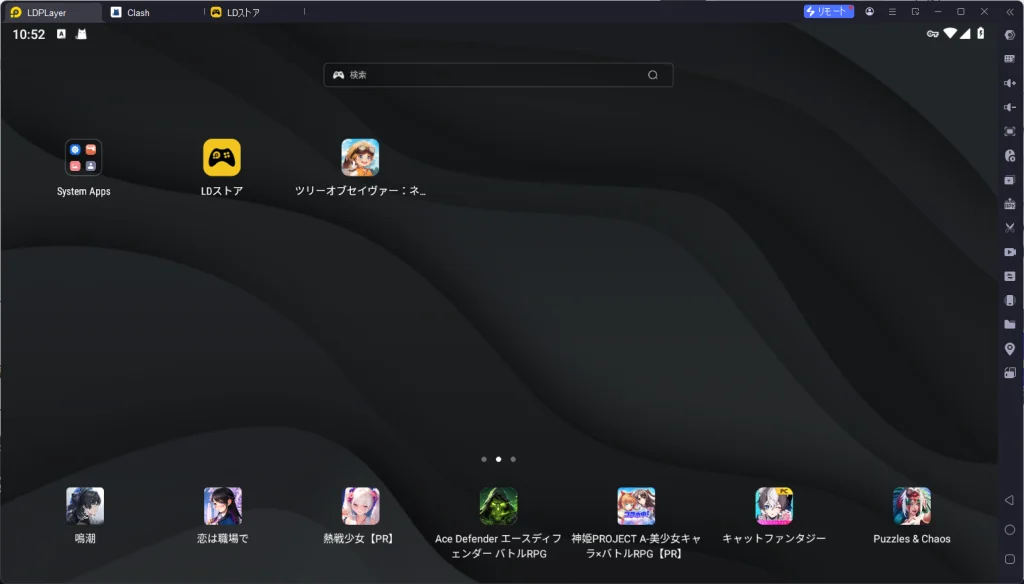Click the cellular signal status icon
1024x584 pixels.
click(x=965, y=33)
